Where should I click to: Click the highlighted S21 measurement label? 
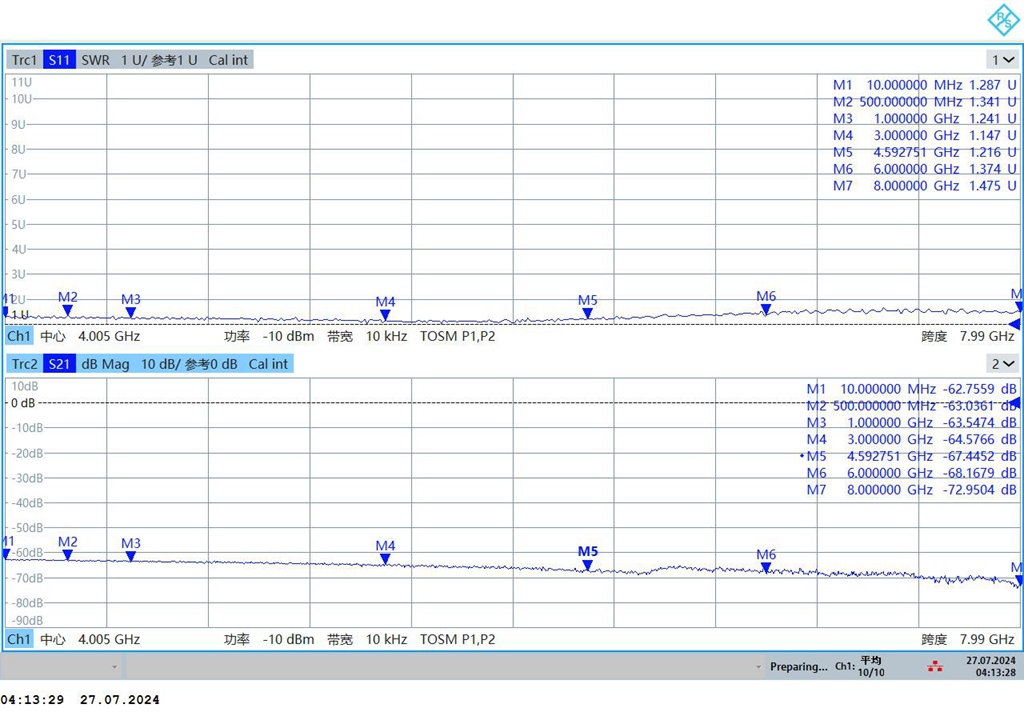[x=60, y=364]
